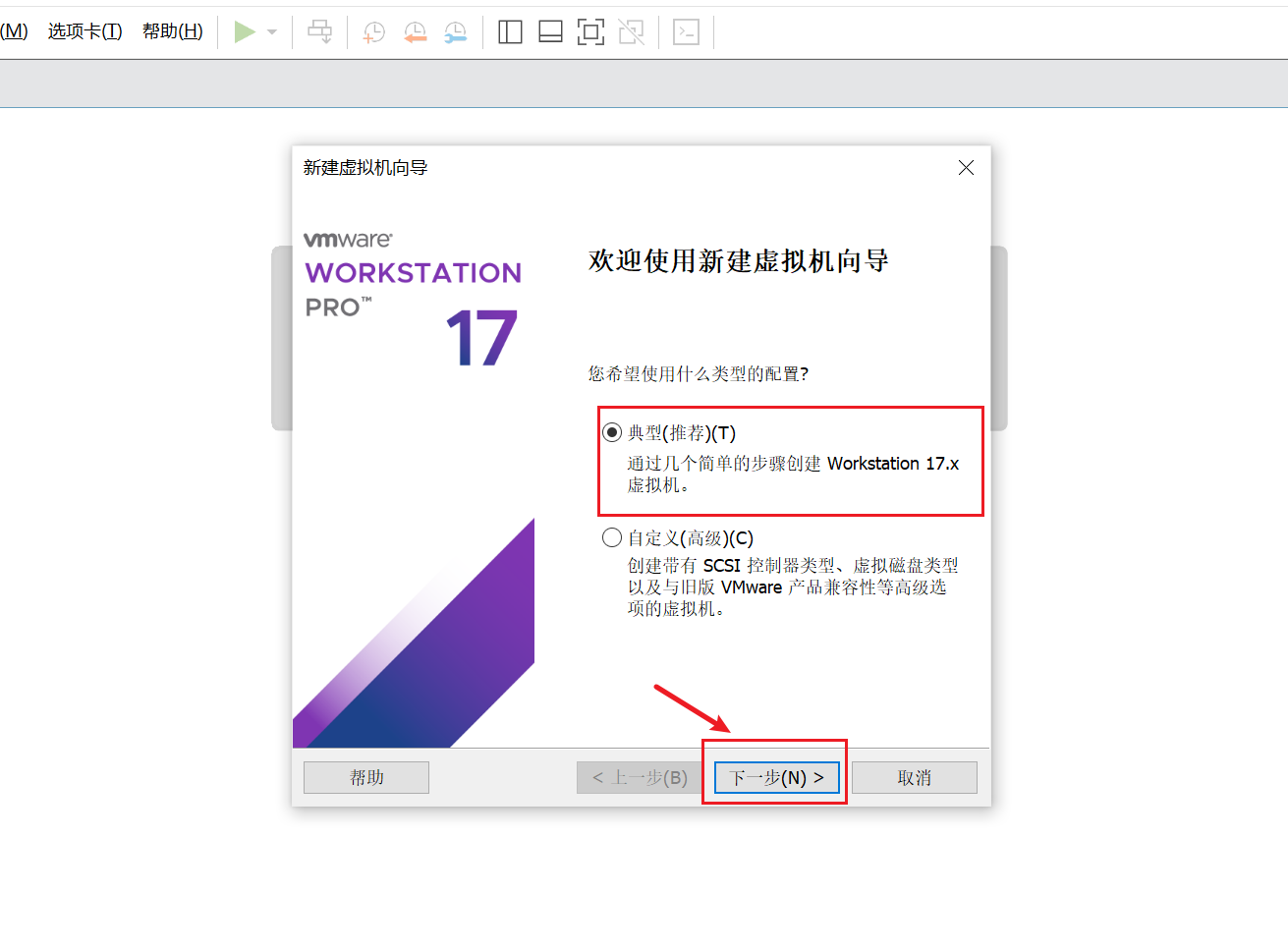Click the Send Ctrl+Alt+Del toolbar icon
This screenshot has width=1288, height=950.
[320, 32]
